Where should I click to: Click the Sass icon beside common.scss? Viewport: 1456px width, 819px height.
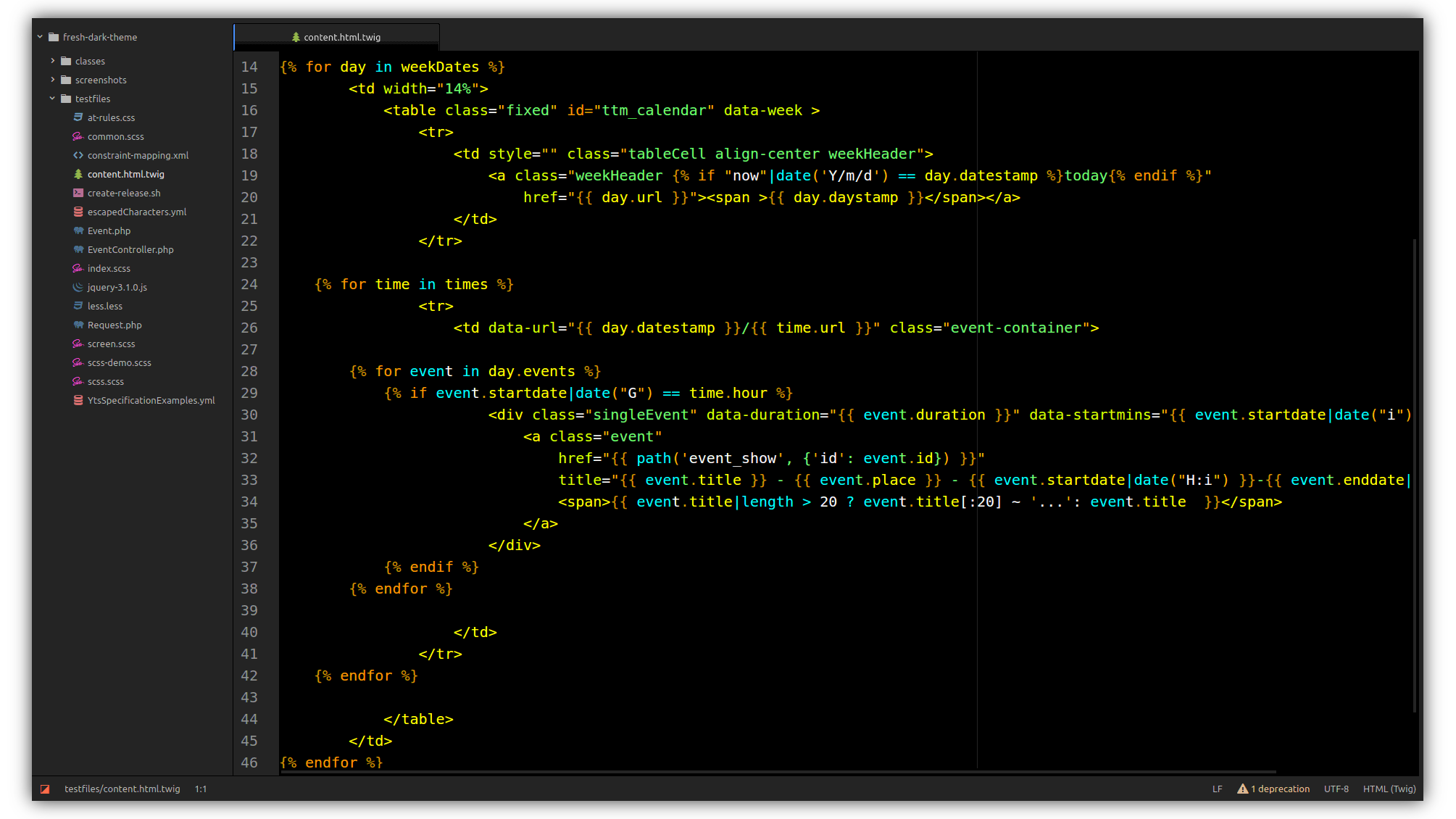point(78,136)
